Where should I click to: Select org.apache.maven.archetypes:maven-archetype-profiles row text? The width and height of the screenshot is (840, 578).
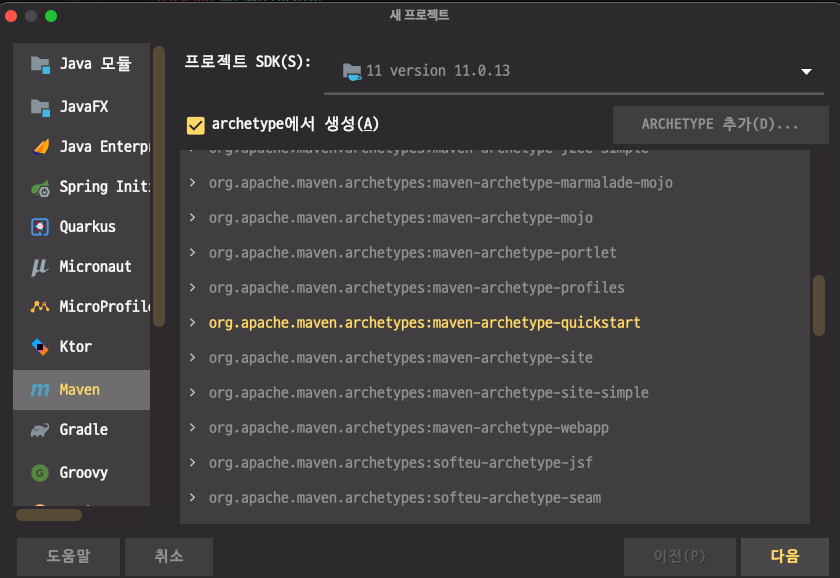416,288
